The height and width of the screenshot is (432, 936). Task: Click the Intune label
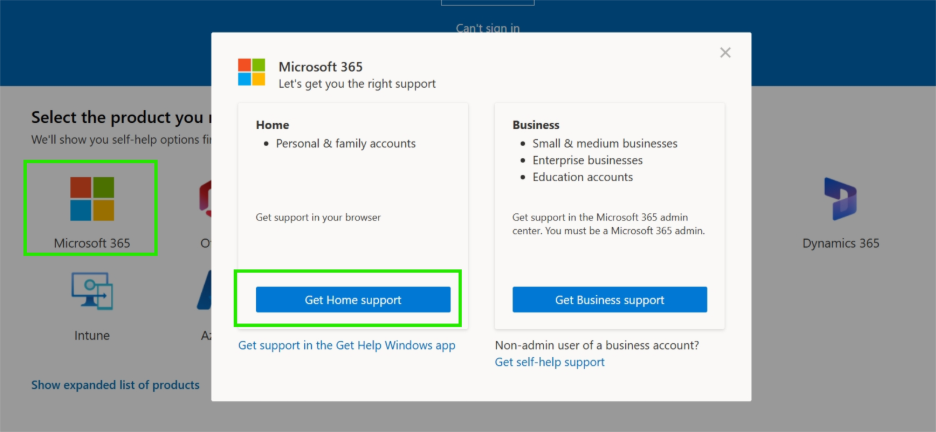pos(92,335)
